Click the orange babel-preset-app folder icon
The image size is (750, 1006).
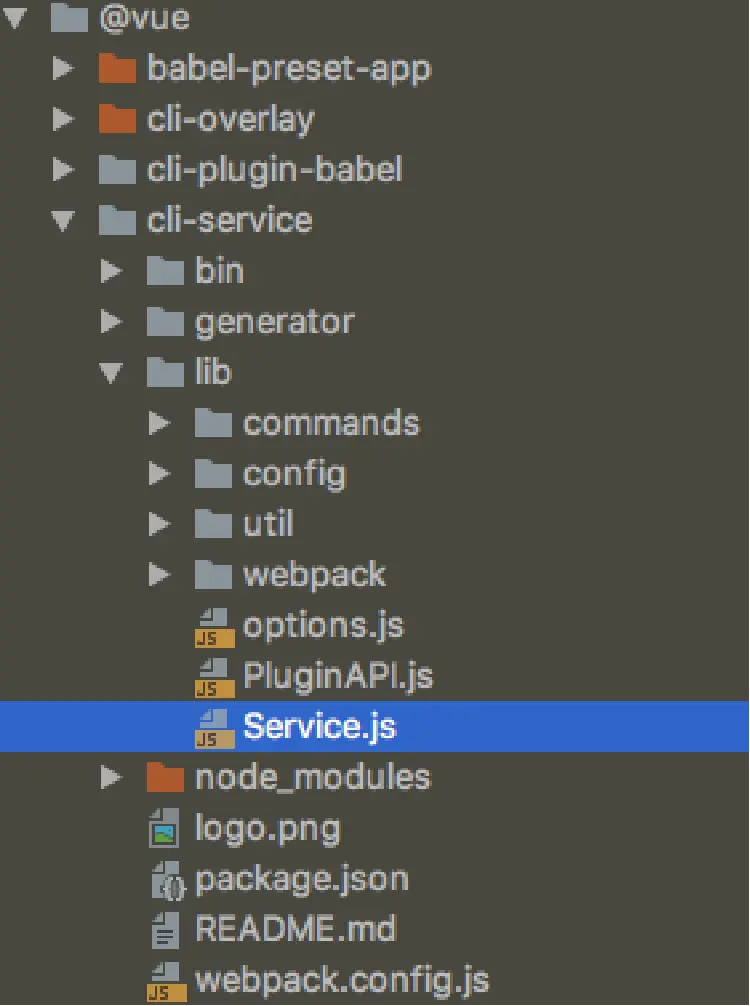tap(117, 68)
